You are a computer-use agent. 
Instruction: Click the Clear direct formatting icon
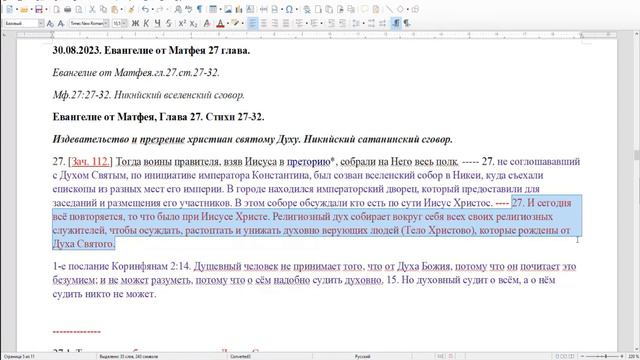pyautogui.click(x=207, y=23)
